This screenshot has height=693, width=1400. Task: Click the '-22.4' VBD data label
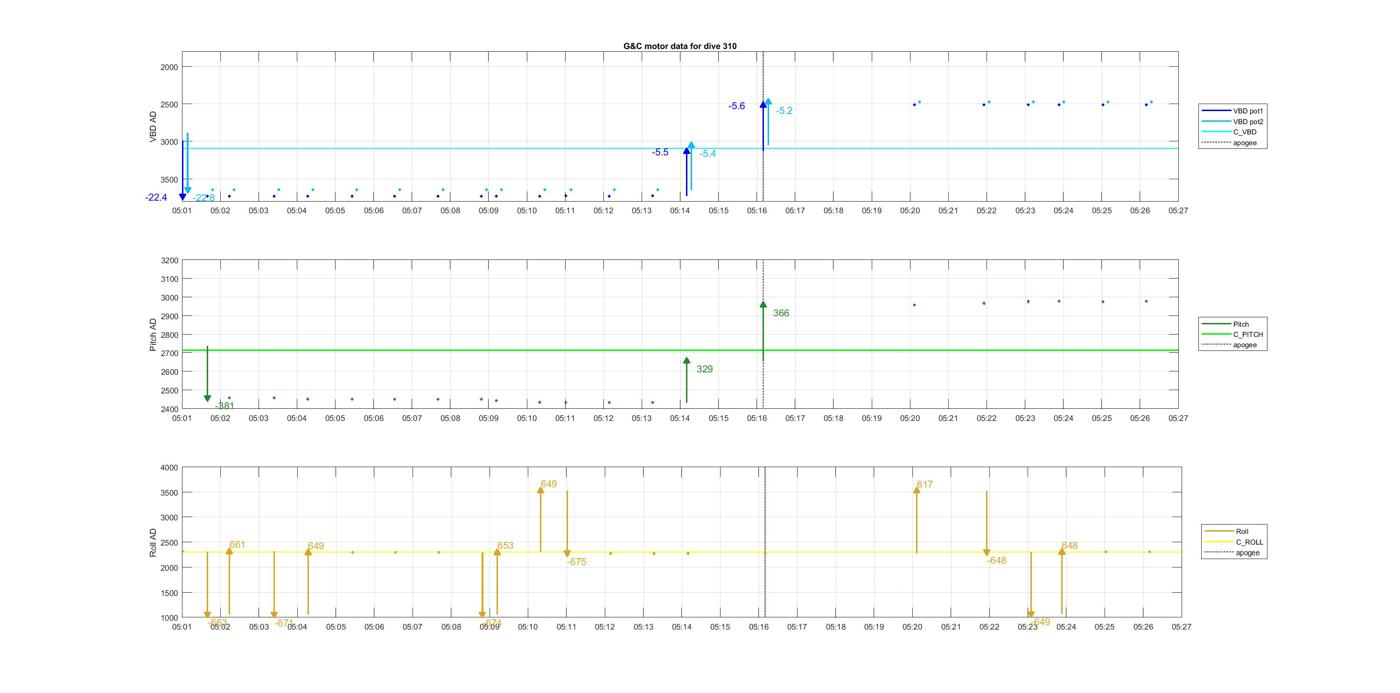click(156, 198)
